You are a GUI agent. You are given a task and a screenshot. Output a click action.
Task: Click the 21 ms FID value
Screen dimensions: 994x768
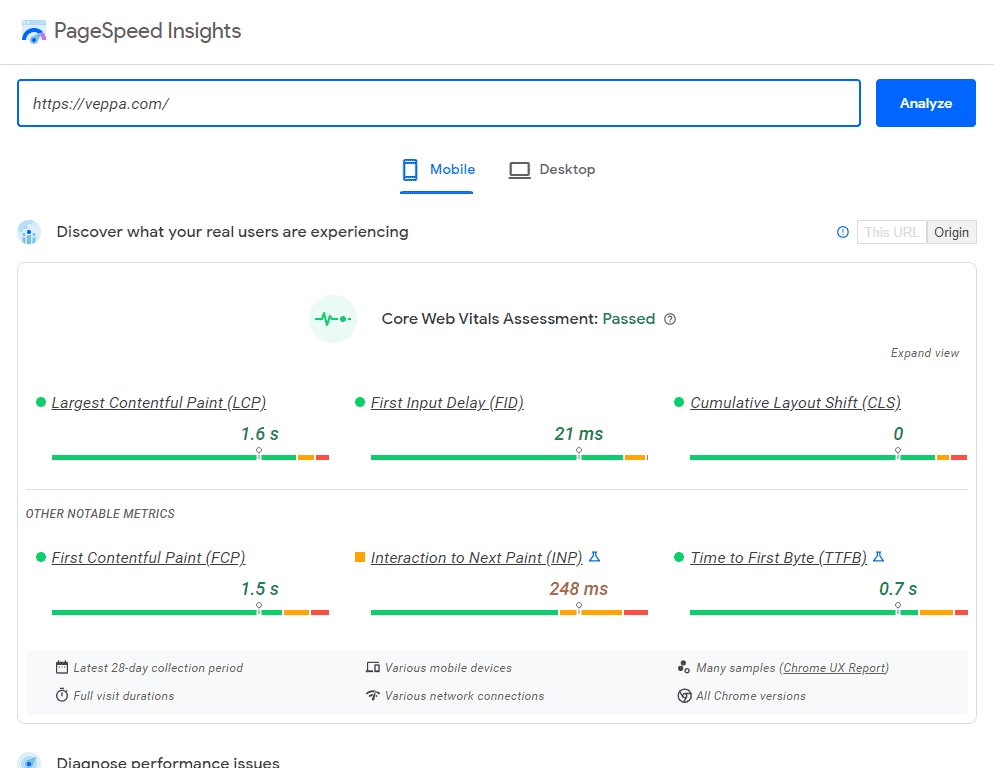[579, 434]
